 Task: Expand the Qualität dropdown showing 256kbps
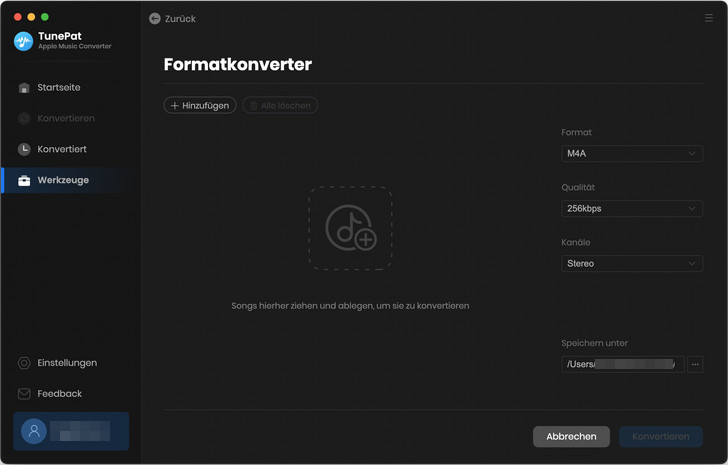(632, 209)
